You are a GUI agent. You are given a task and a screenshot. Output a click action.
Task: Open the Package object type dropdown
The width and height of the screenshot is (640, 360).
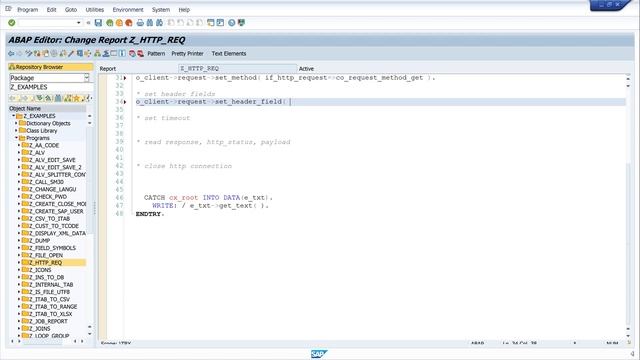87,78
